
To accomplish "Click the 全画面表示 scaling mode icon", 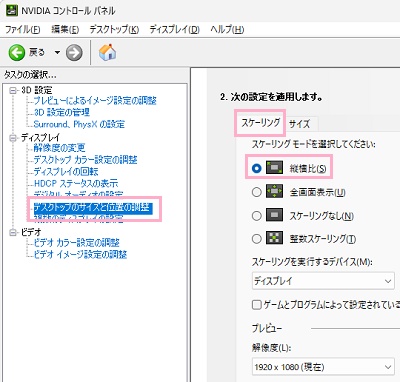I will click(x=274, y=191).
